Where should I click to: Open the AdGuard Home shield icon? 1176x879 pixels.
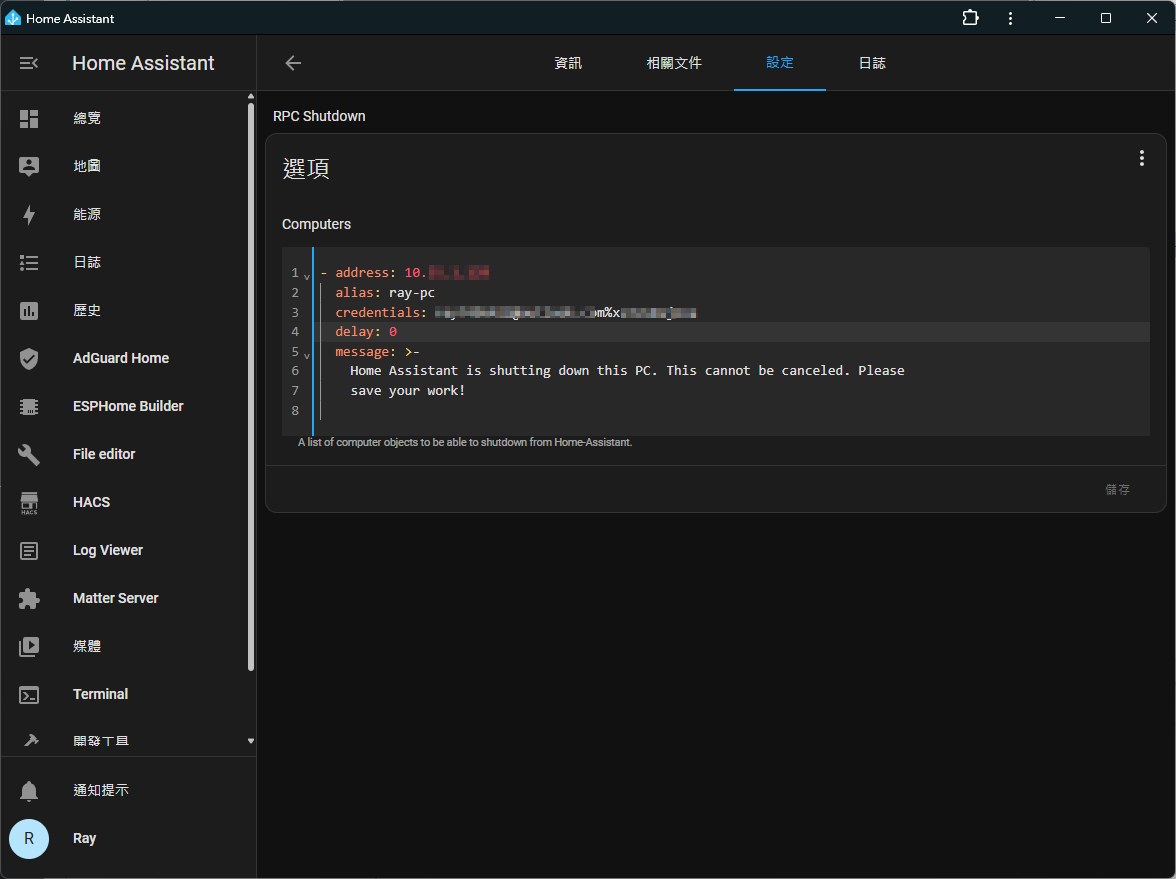click(x=28, y=358)
